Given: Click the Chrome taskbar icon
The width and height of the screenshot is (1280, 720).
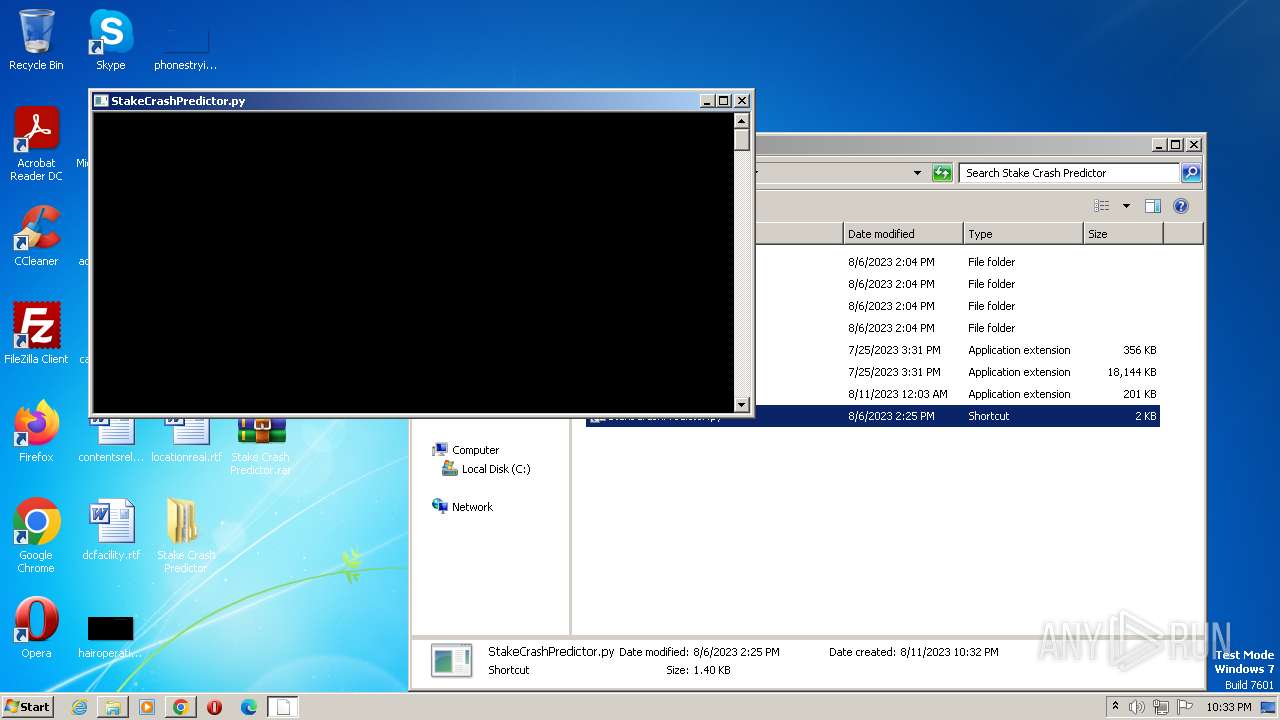Looking at the screenshot, I should 181,707.
